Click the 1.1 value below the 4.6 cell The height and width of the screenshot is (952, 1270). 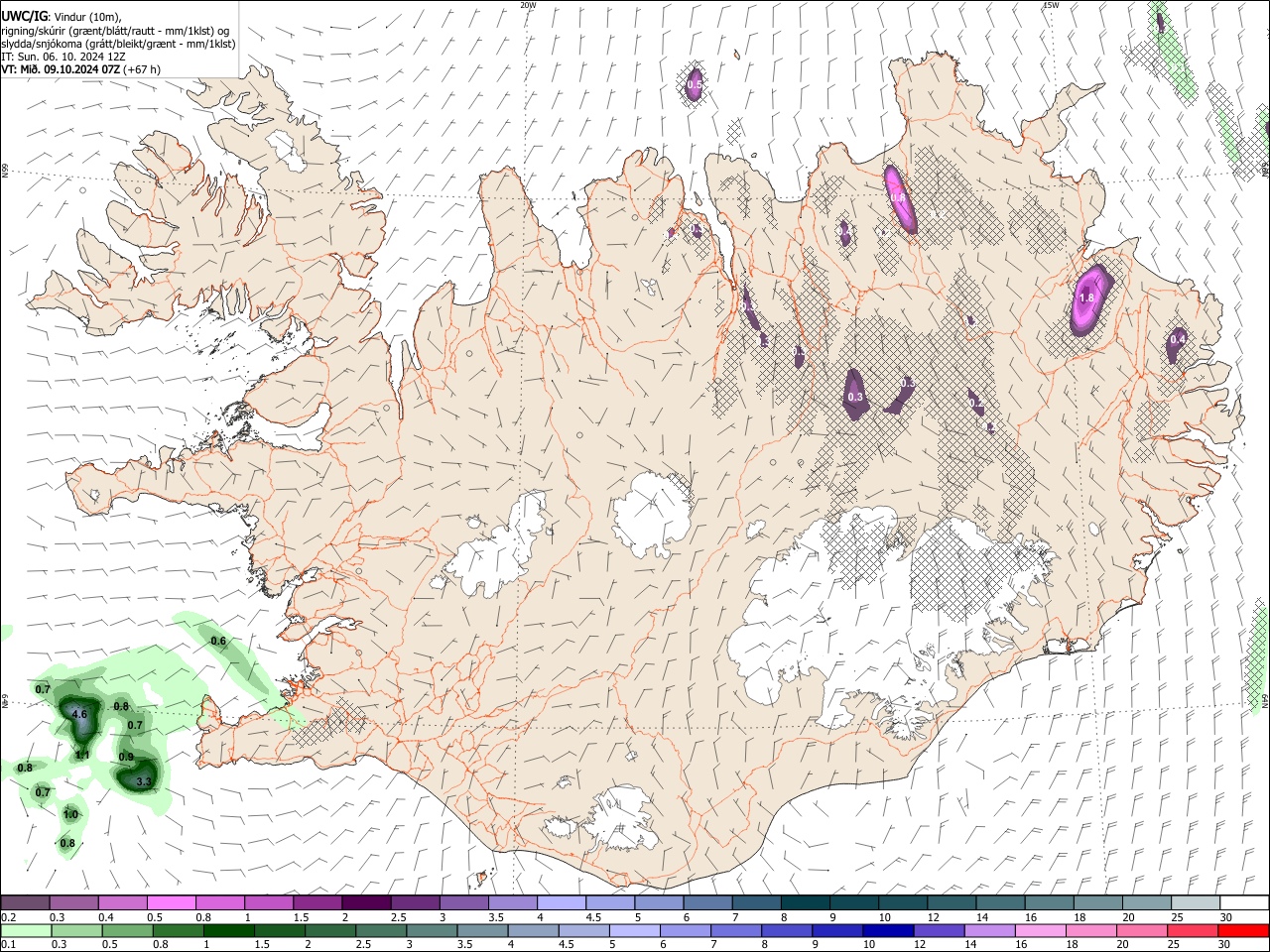pyautogui.click(x=83, y=755)
